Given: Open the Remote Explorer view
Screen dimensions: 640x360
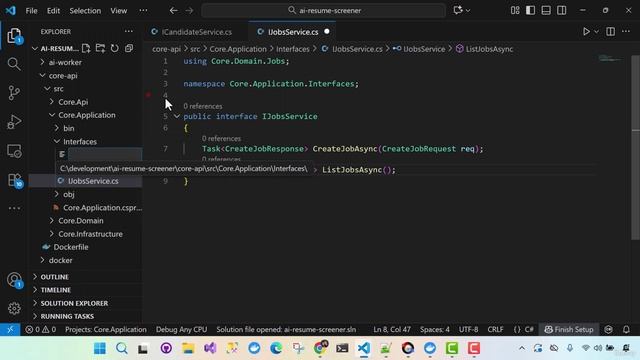Looking at the screenshot, I should click(14, 151).
